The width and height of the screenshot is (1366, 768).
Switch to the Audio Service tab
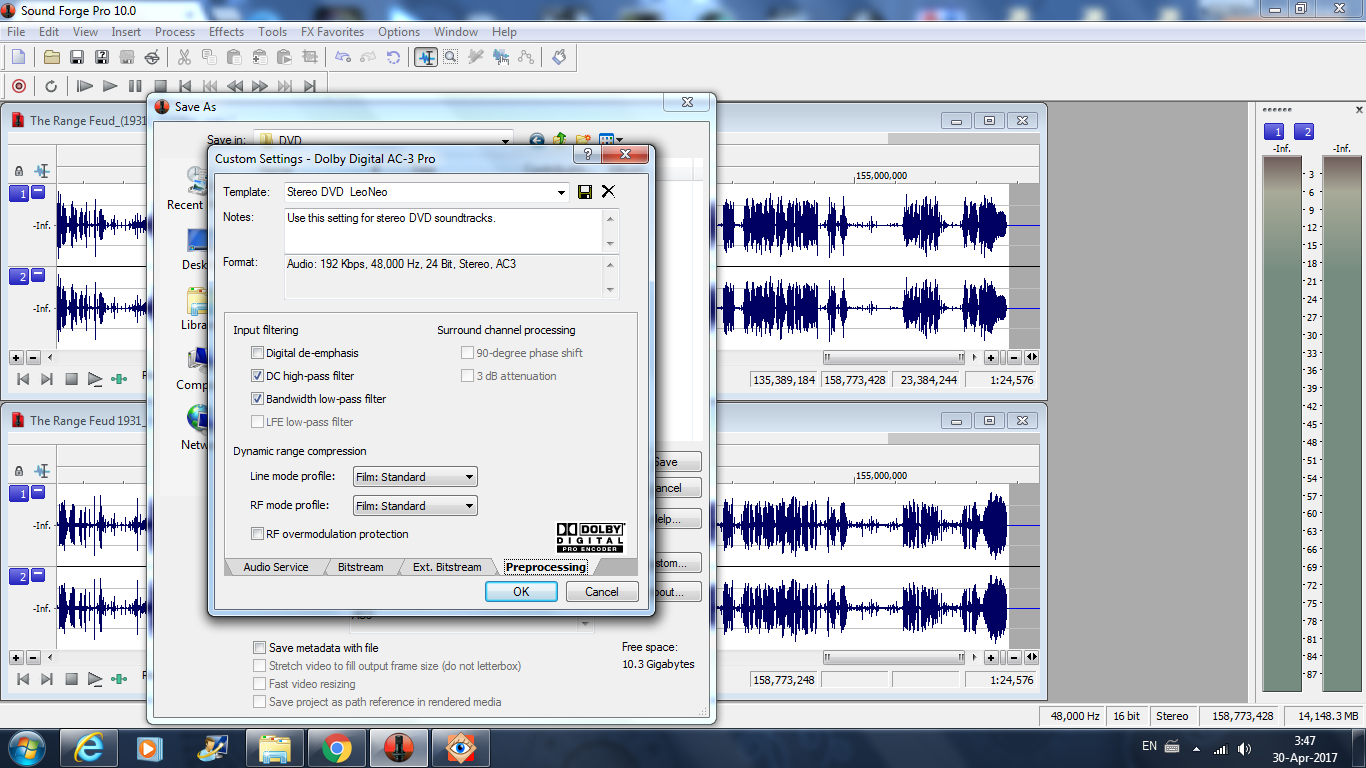275,567
